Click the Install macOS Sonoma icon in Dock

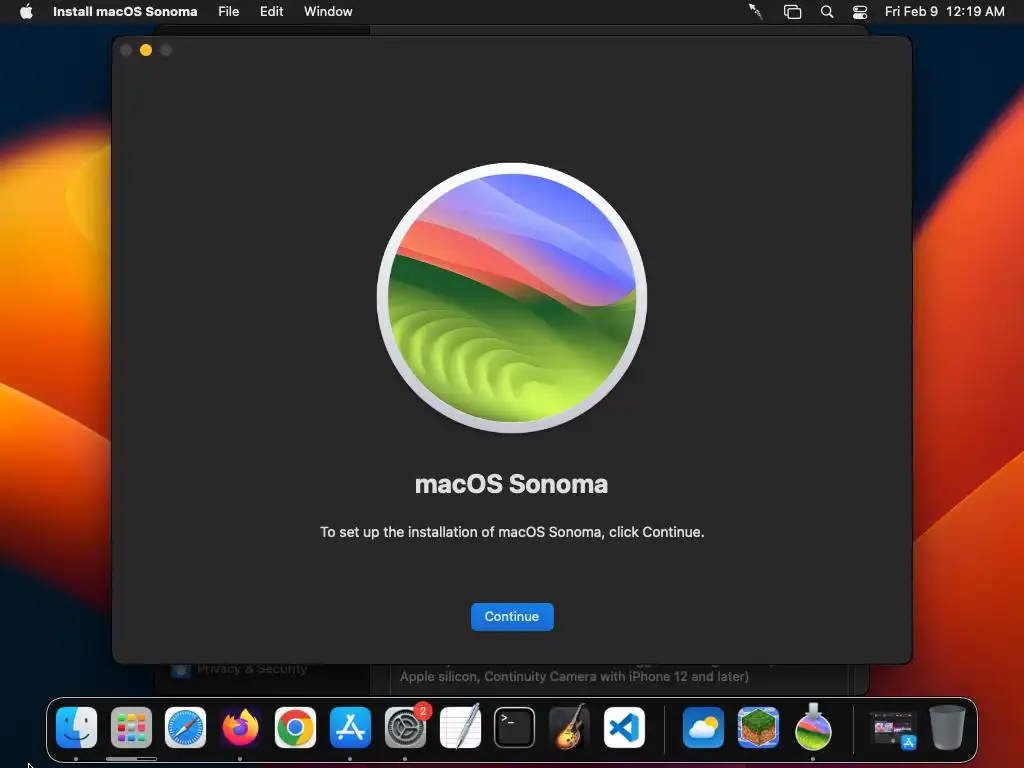pos(813,728)
